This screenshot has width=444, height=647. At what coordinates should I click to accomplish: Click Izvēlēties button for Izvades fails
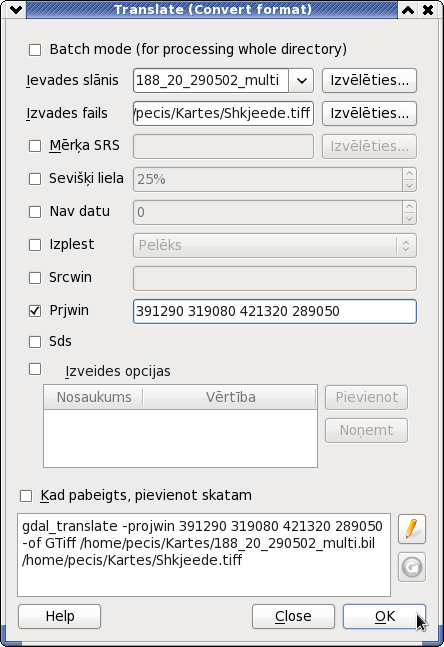point(369,113)
